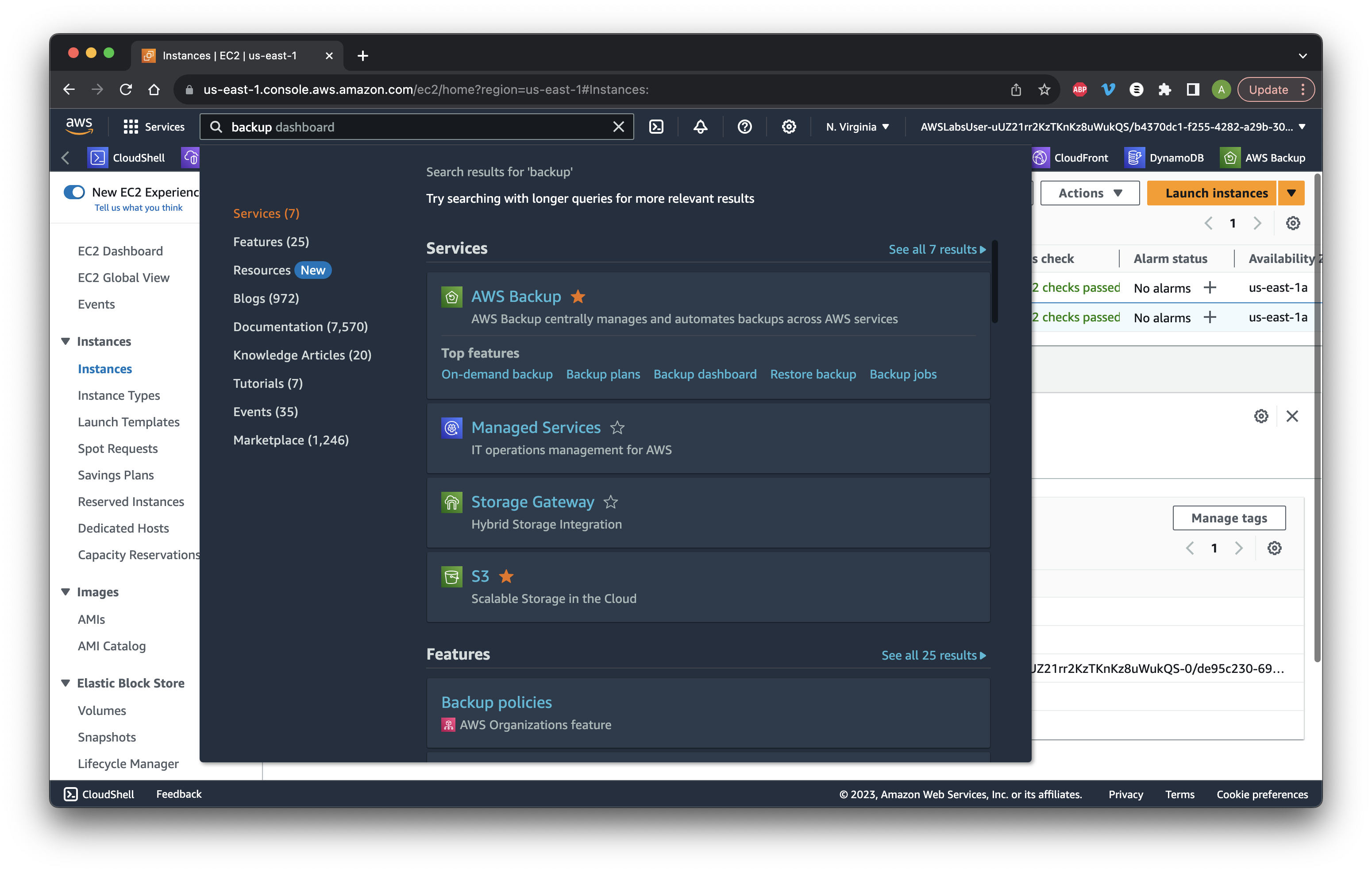Toggle New EC2 Experience switch

coord(75,192)
